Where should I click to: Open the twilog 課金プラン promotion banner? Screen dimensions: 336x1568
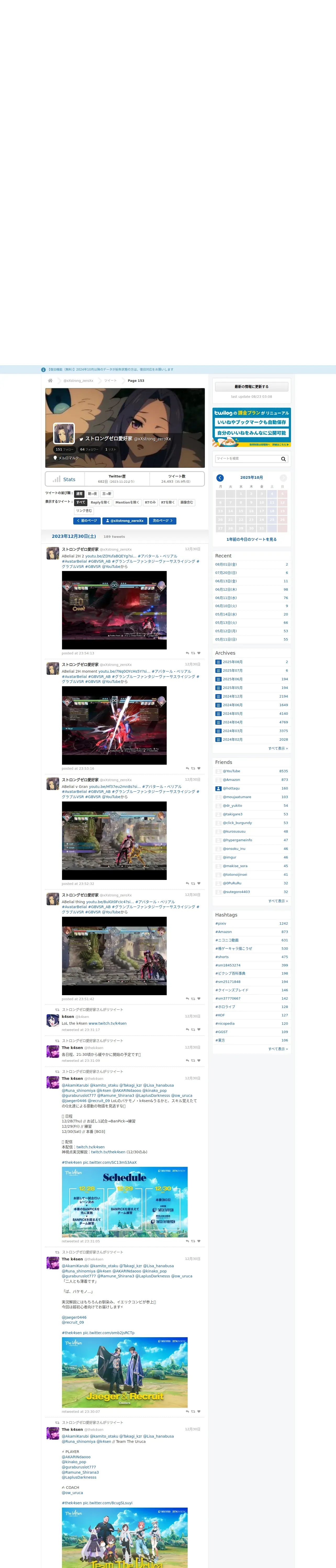click(251, 427)
